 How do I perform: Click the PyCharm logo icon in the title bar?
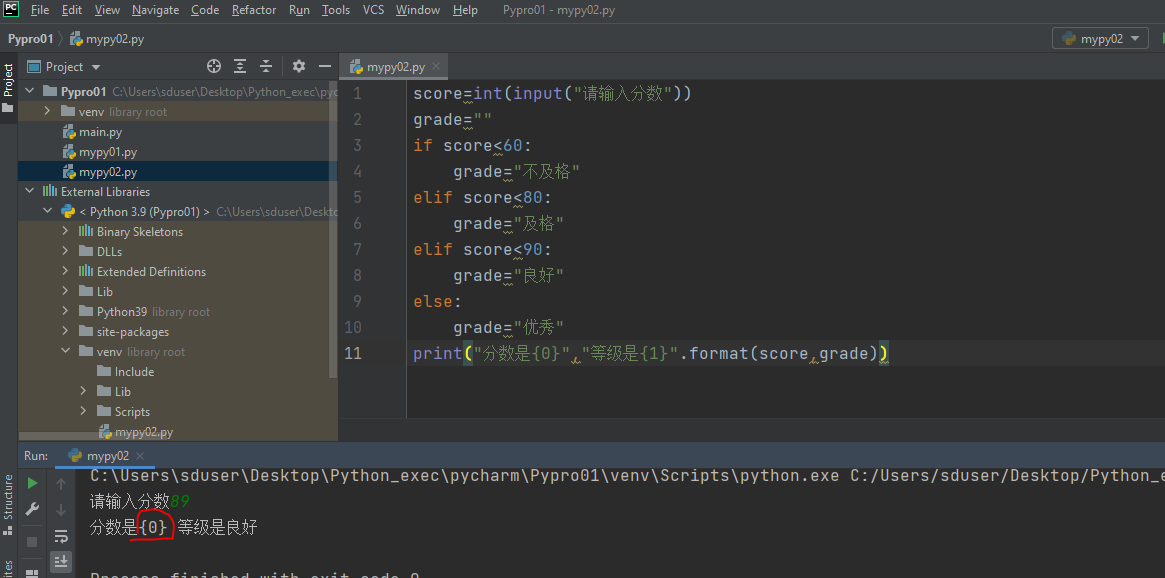pyautogui.click(x=11, y=10)
